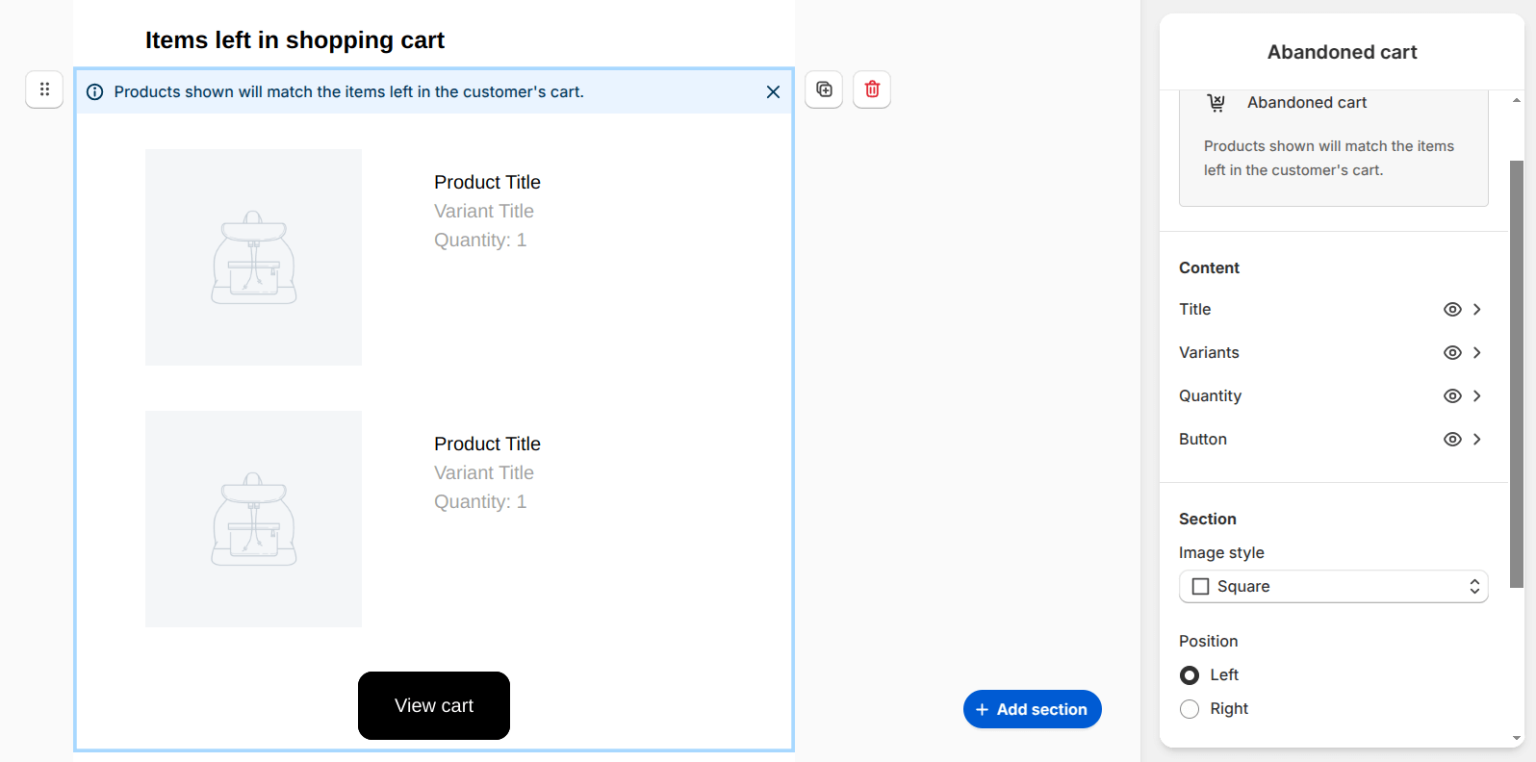
Task: Click the first product placeholder image
Action: point(253,256)
